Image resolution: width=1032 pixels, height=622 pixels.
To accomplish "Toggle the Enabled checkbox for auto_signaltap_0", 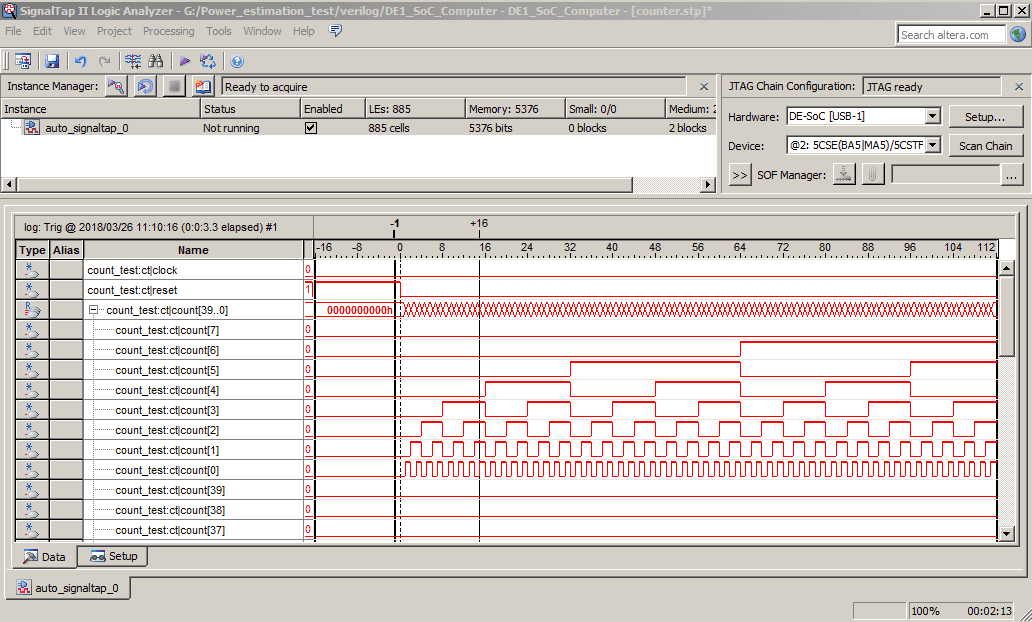I will [x=310, y=127].
